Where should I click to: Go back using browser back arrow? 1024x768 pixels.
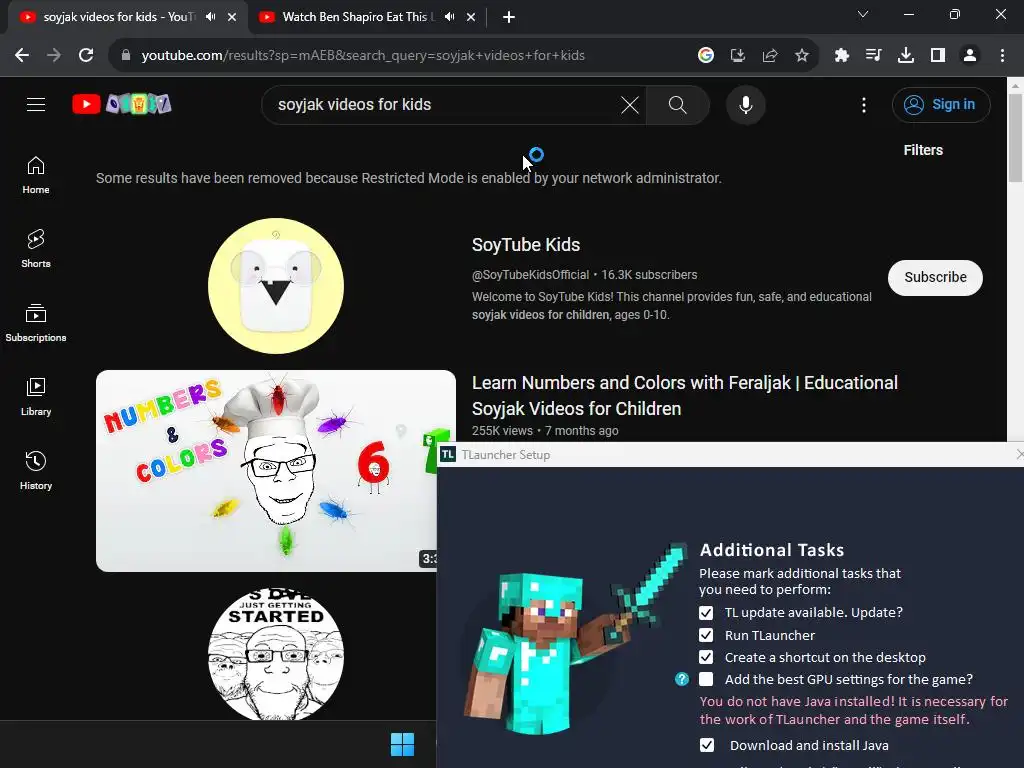[x=22, y=56]
